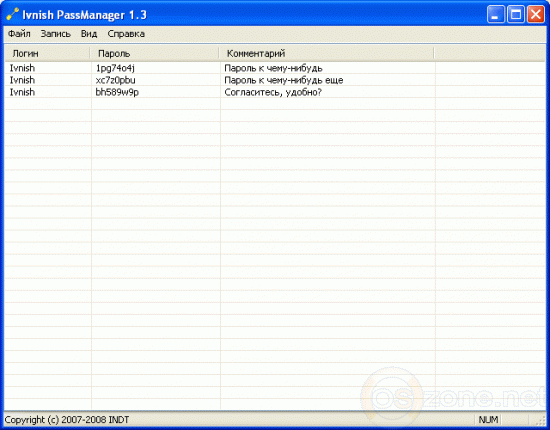The height and width of the screenshot is (430, 550).
Task: Click the Ivnish PassManager key icon in the title bar
Action: (13, 14)
